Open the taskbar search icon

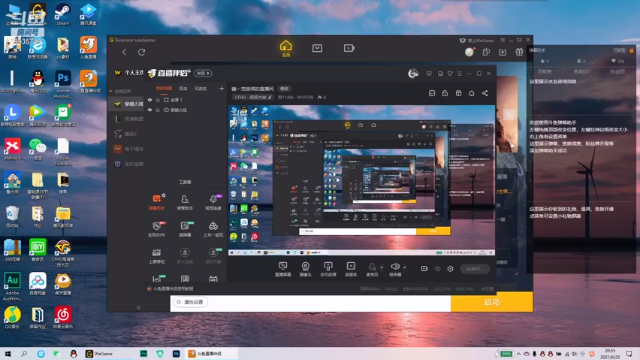24,354
